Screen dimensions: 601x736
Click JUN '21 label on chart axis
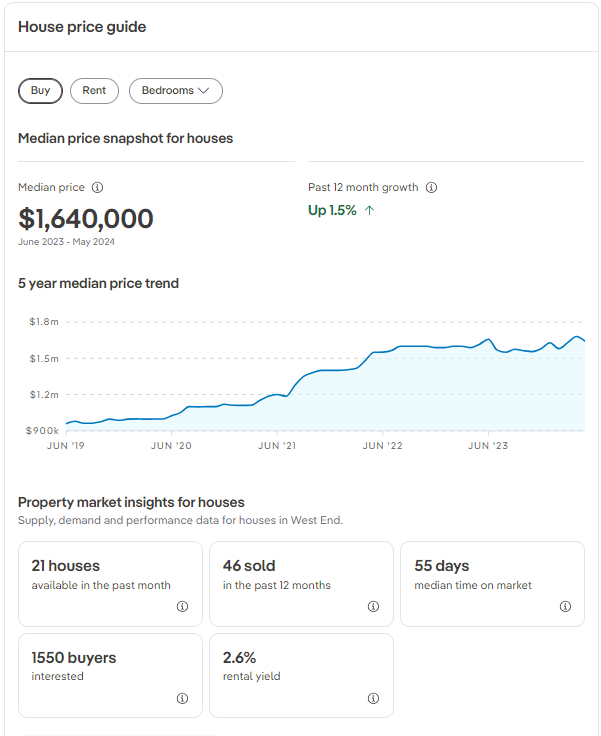pyautogui.click(x=277, y=446)
